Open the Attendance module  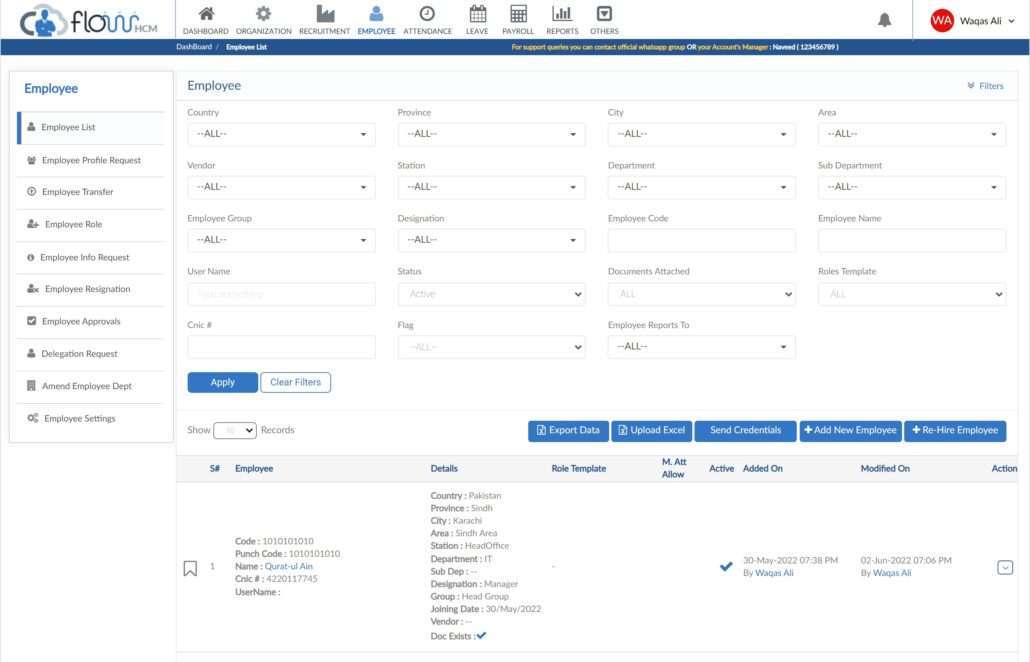tap(427, 18)
